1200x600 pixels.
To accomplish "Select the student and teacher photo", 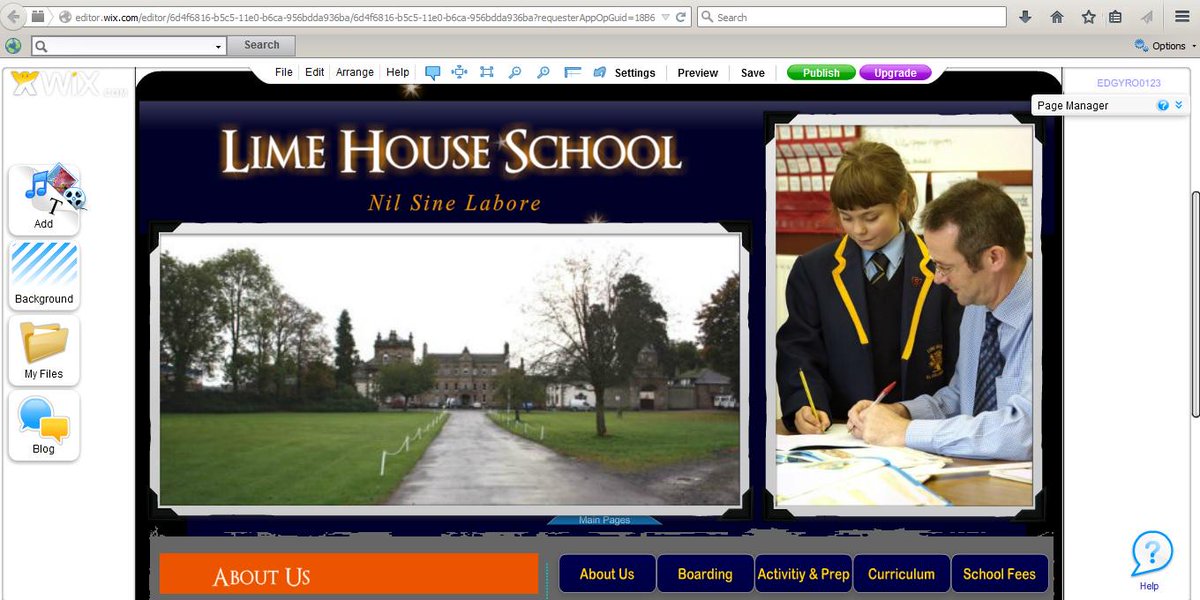I will (904, 315).
